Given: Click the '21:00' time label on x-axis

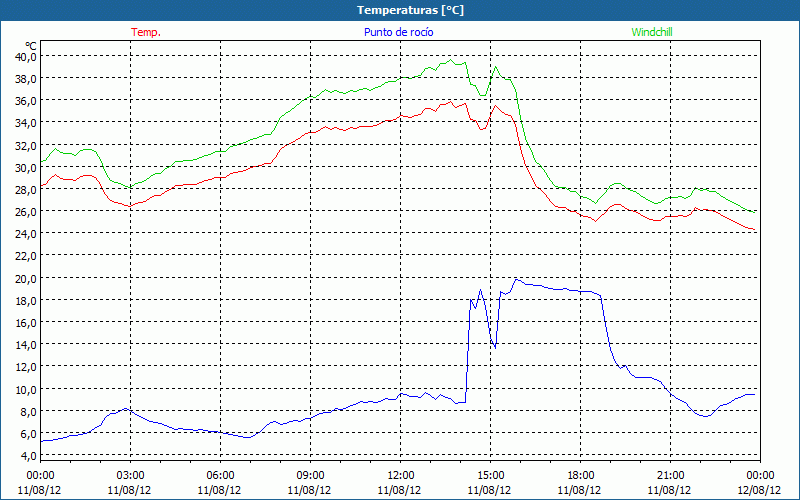Looking at the screenshot, I should click(670, 476).
